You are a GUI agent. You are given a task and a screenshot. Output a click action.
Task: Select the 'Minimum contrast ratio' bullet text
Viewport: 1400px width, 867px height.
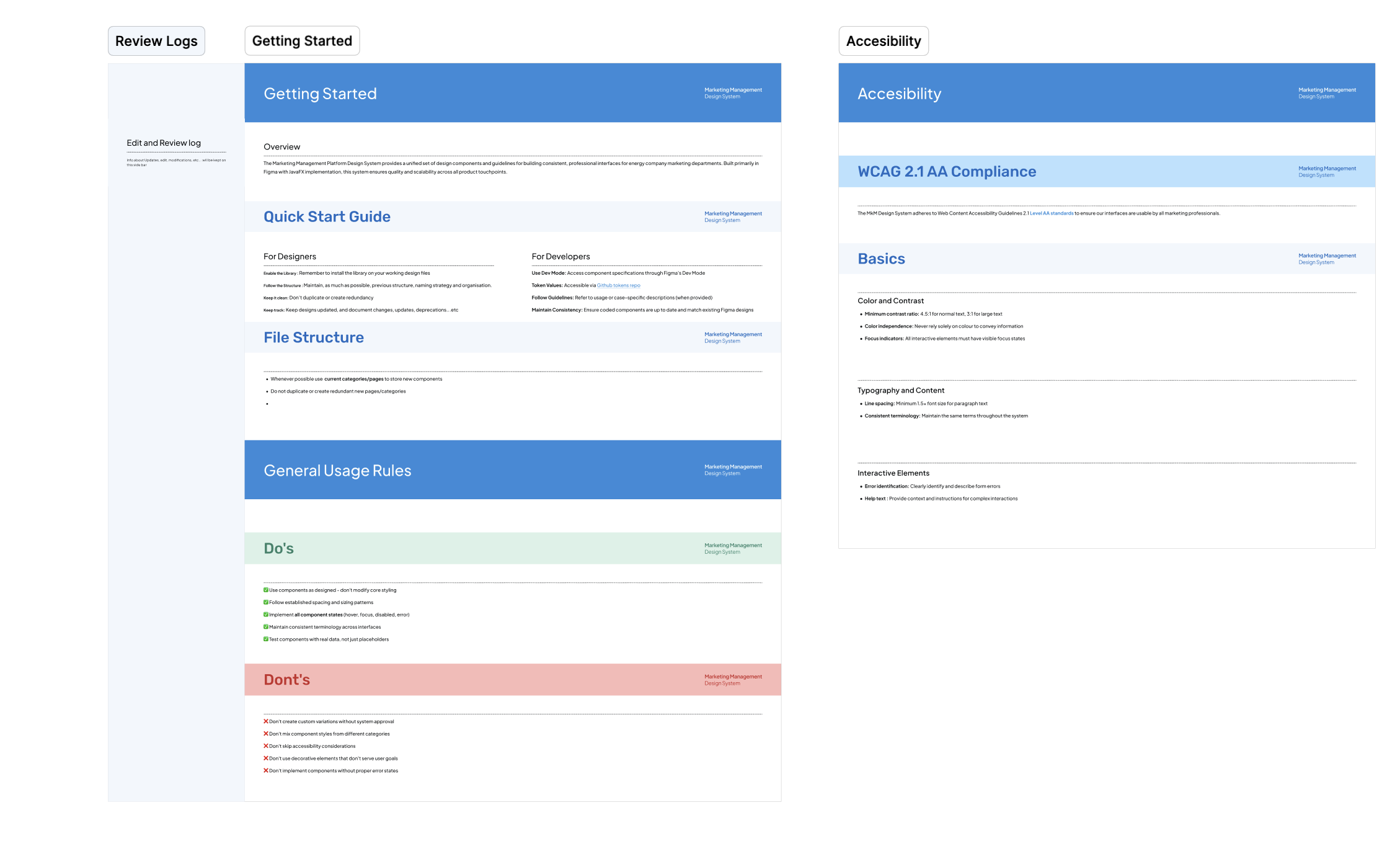click(x=933, y=314)
